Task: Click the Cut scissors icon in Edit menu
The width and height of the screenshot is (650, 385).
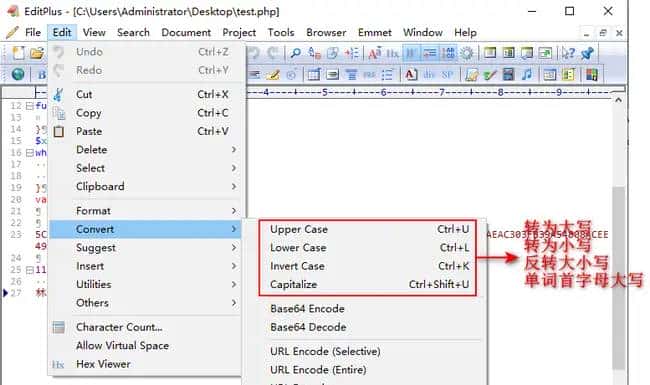Action: (58, 94)
